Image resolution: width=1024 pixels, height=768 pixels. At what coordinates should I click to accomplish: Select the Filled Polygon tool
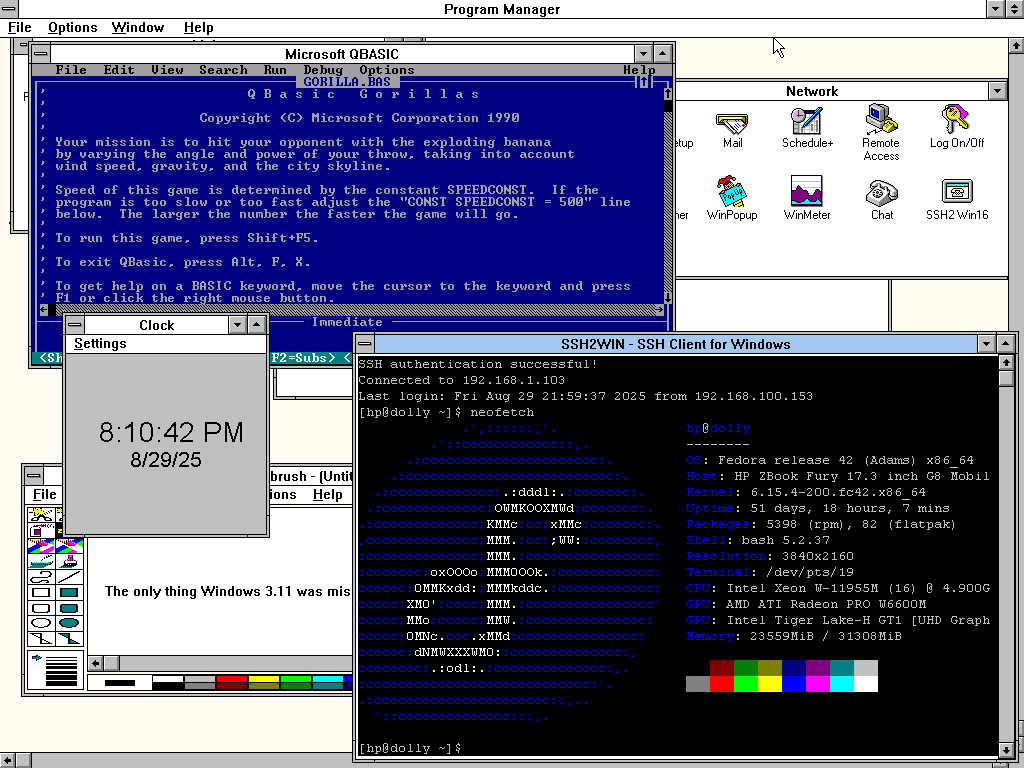(69, 639)
